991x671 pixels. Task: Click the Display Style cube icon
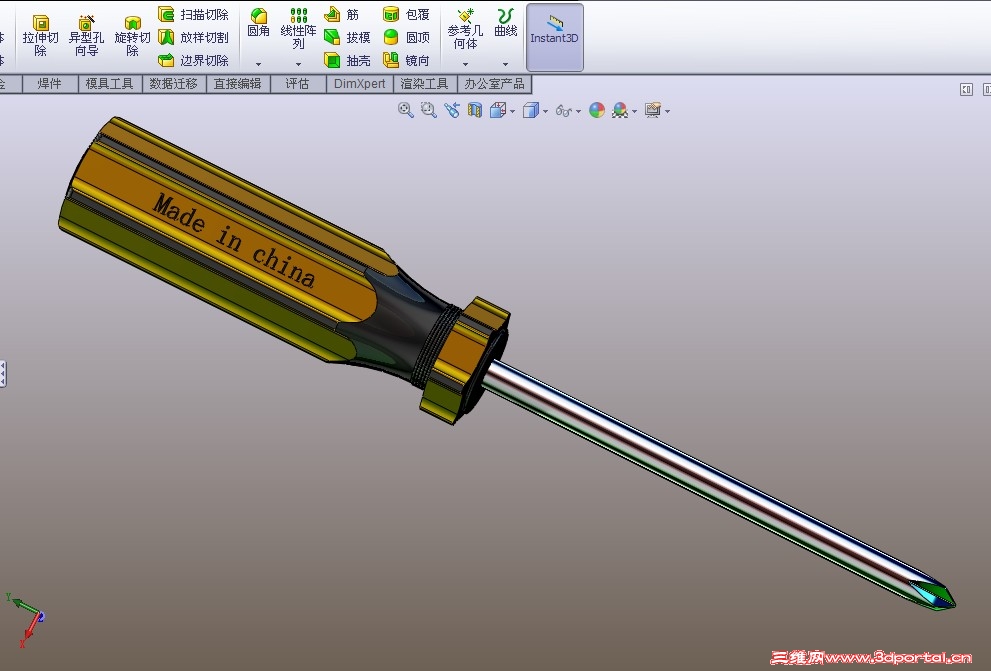(531, 111)
